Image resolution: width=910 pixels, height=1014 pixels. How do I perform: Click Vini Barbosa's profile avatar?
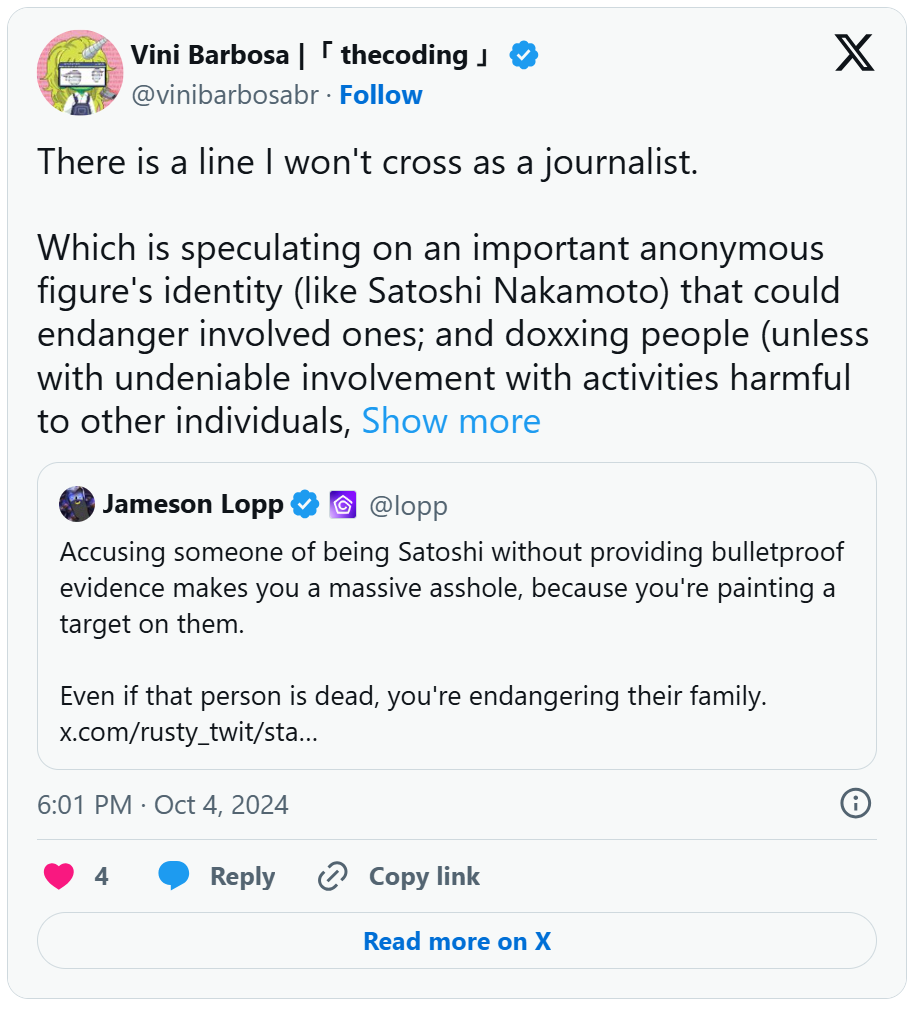pyautogui.click(x=80, y=72)
